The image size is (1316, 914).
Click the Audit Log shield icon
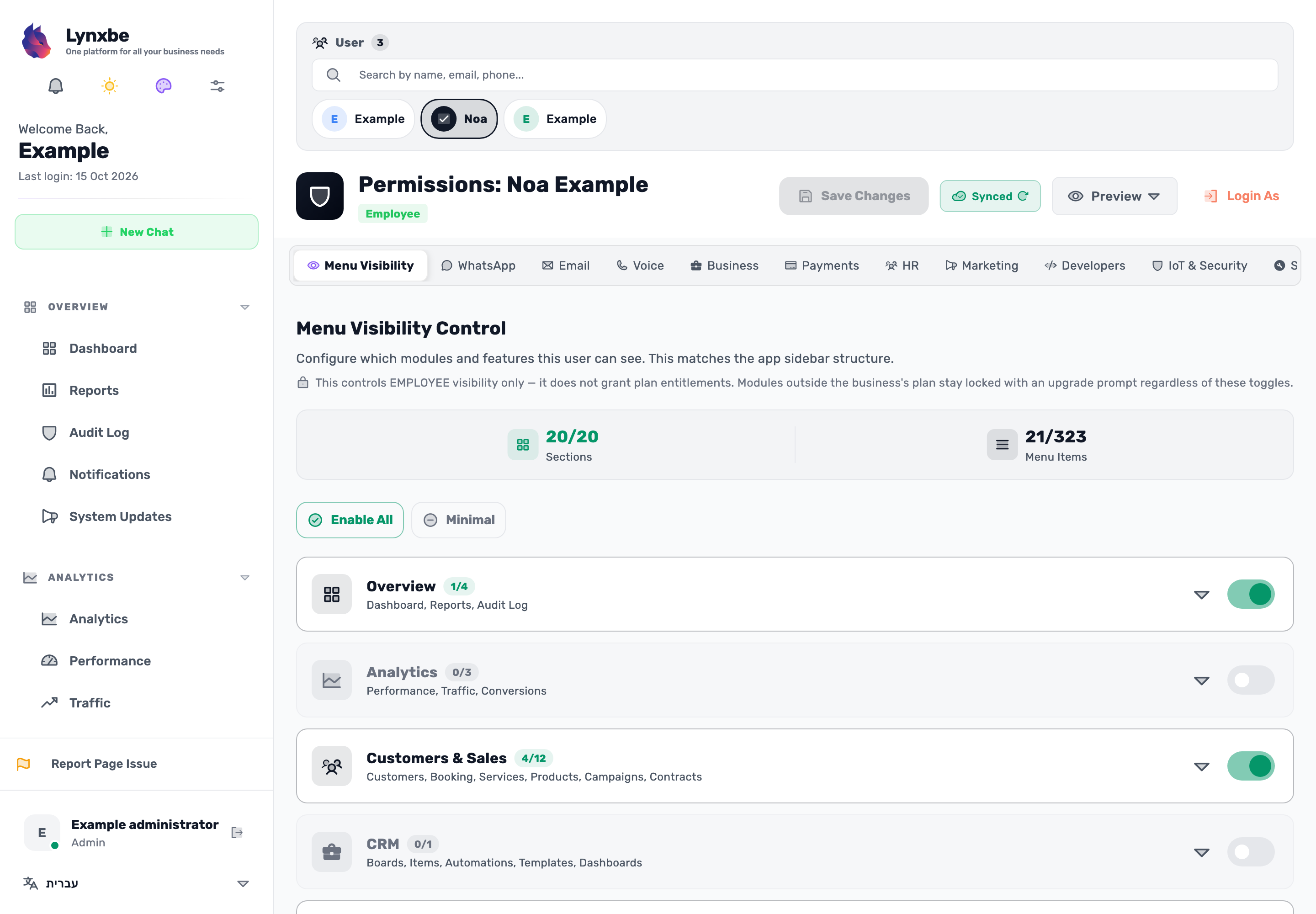pyautogui.click(x=49, y=432)
